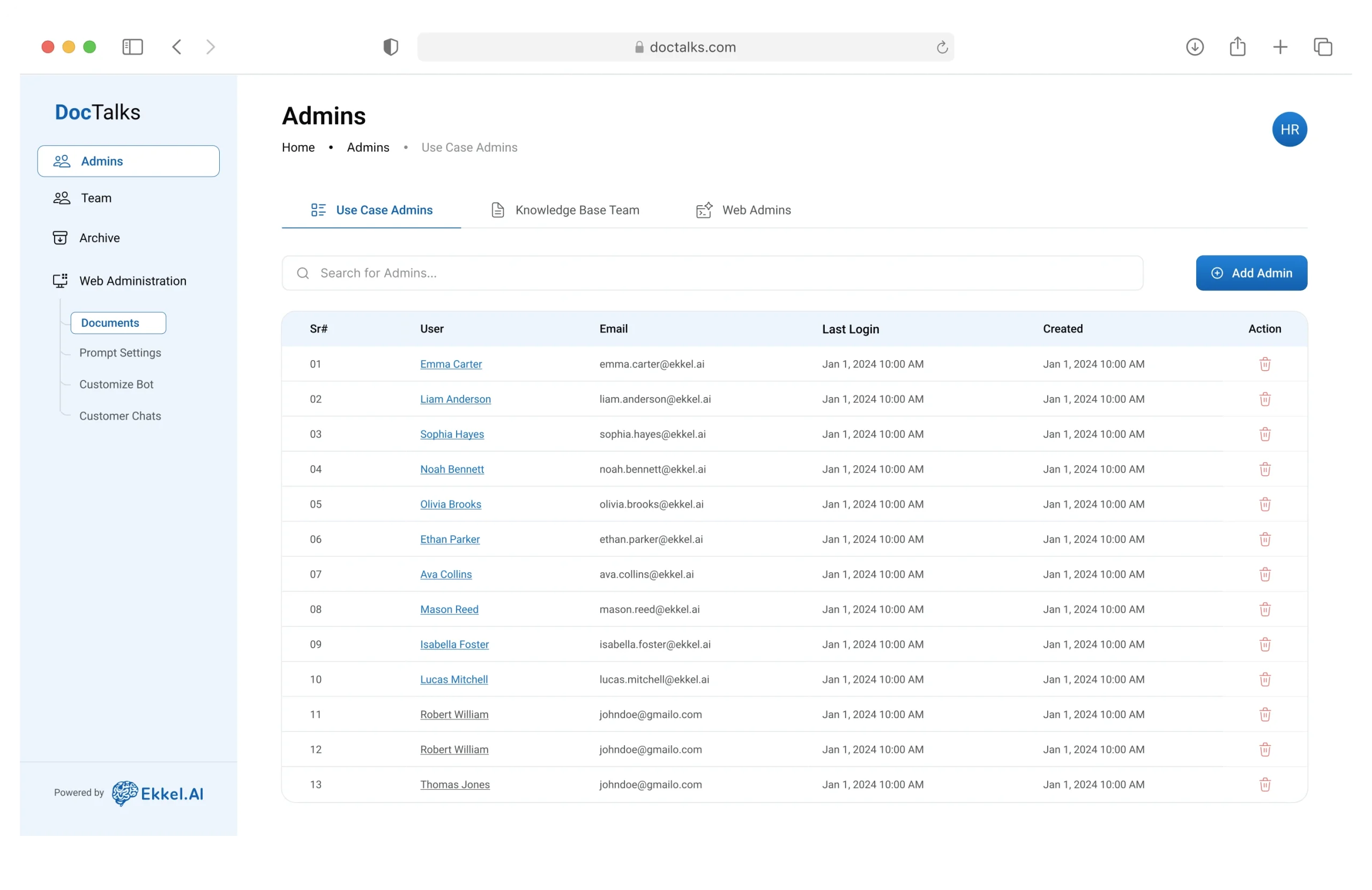Open a new browser tab
1372x890 pixels.
point(1280,47)
